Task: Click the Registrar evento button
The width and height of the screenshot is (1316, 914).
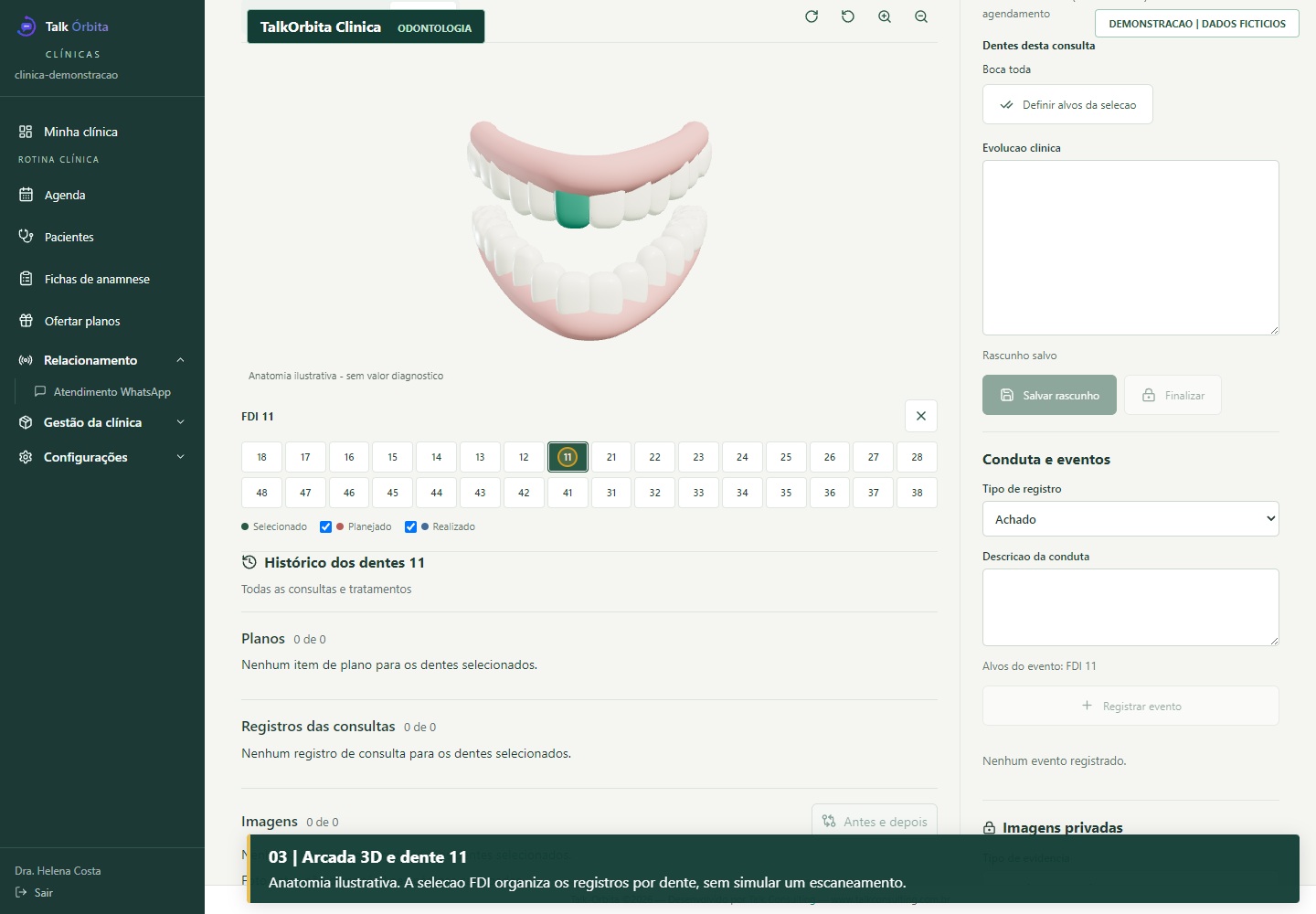Action: point(1130,706)
